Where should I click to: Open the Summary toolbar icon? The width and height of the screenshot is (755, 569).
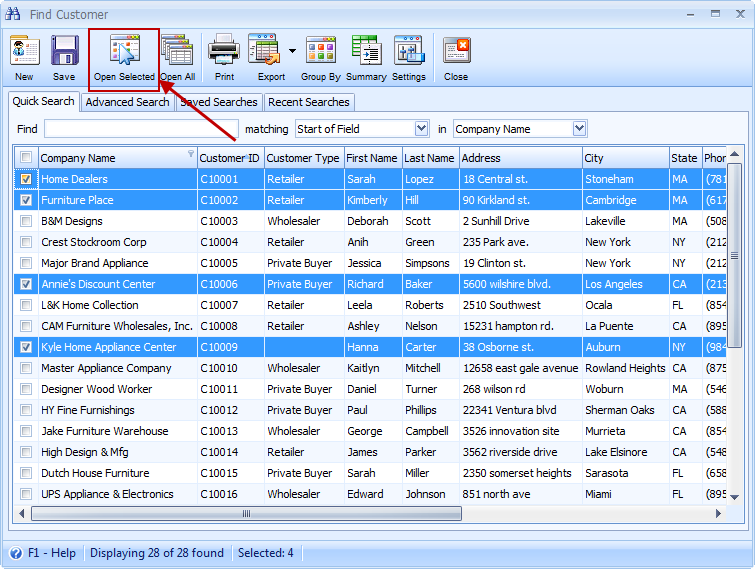point(366,57)
